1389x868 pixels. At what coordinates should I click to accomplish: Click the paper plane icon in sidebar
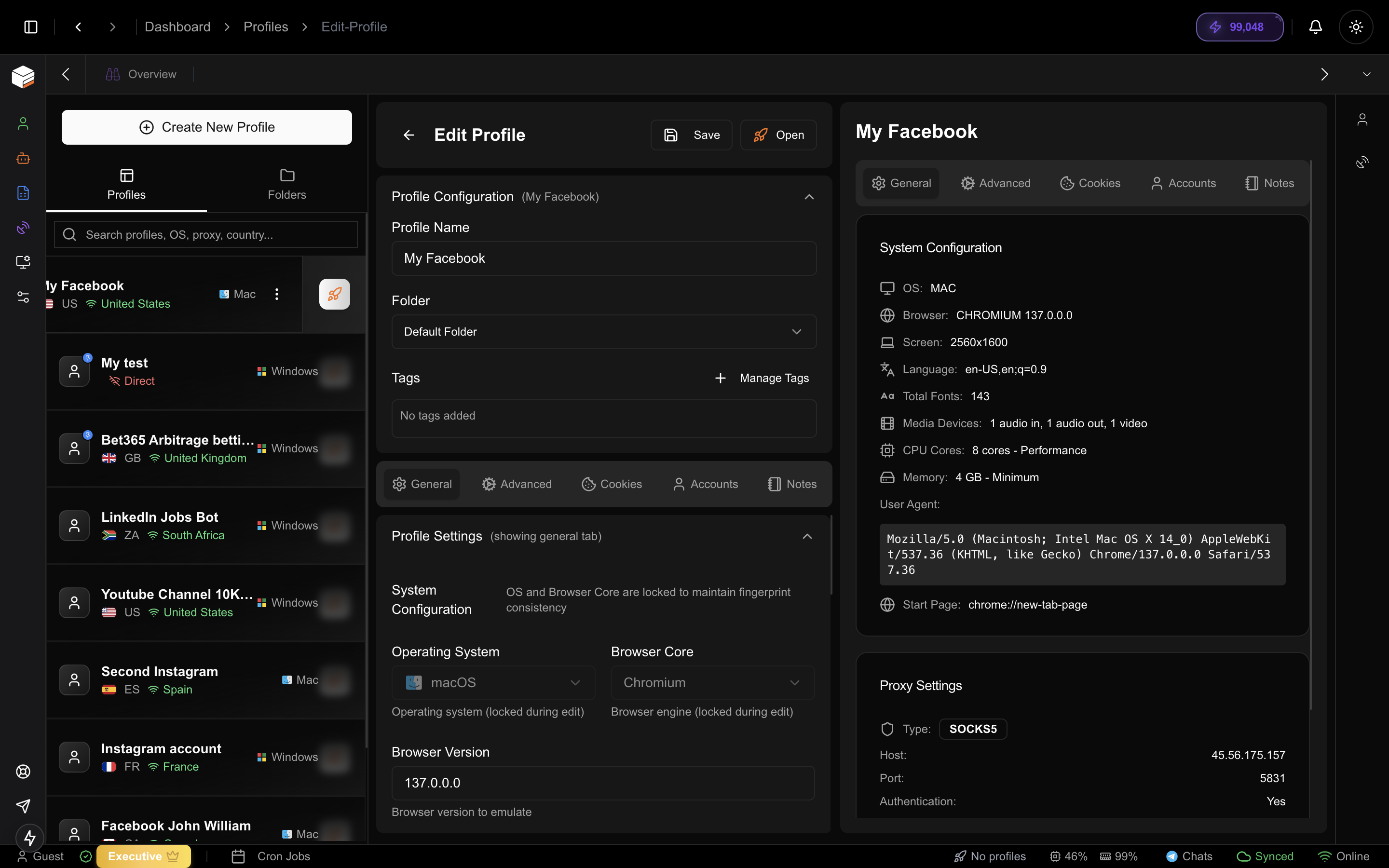23,805
